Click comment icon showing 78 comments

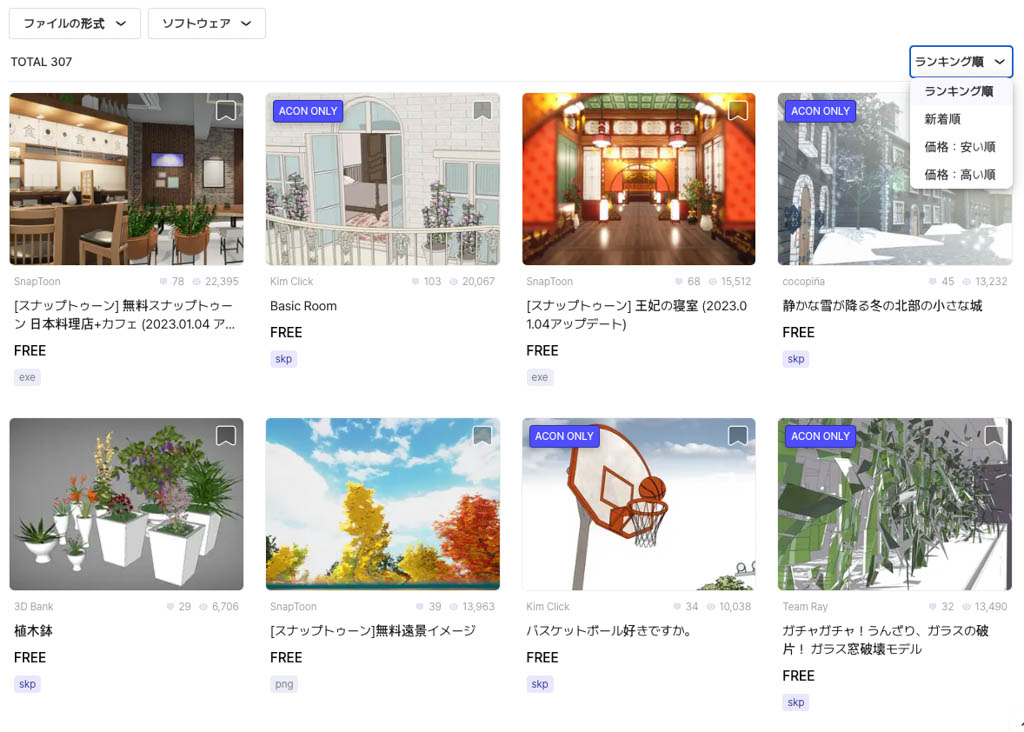pyautogui.click(x=163, y=281)
